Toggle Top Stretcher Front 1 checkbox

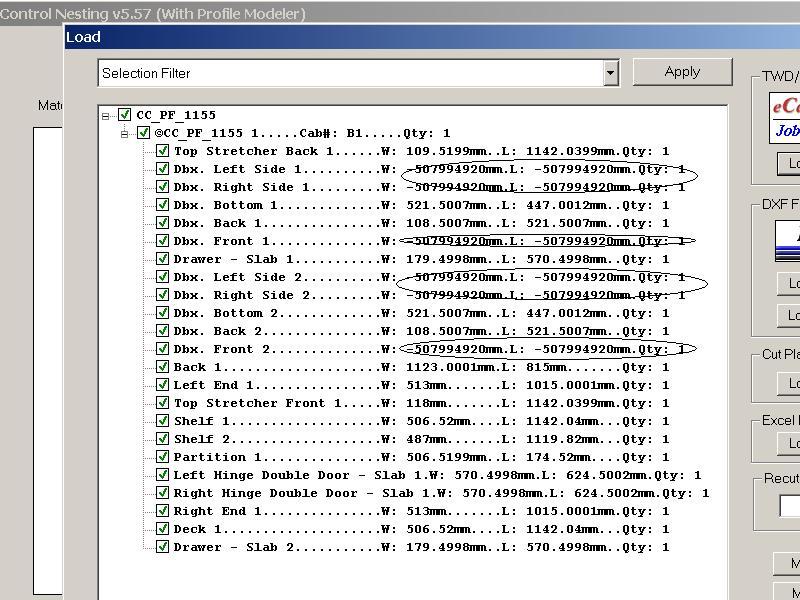162,403
